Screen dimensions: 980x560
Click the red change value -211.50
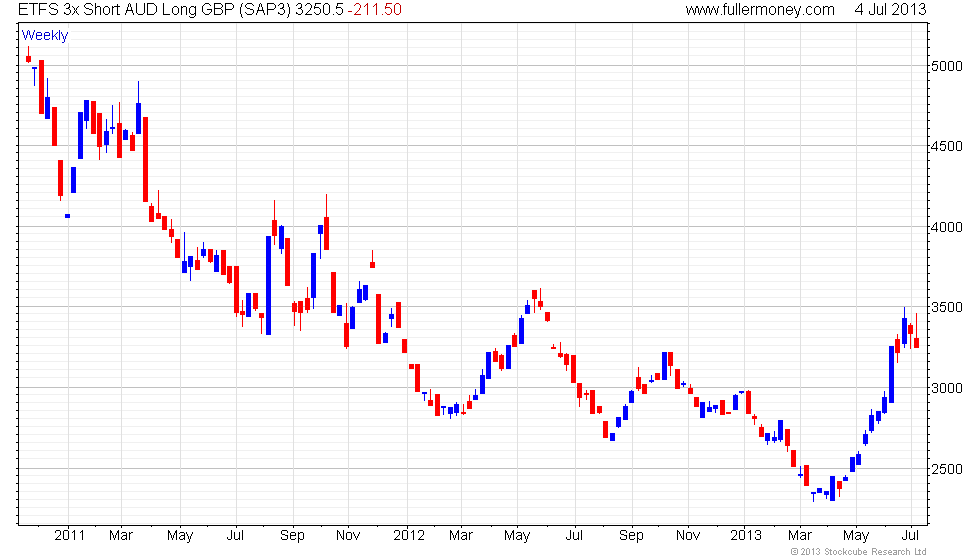374,9
